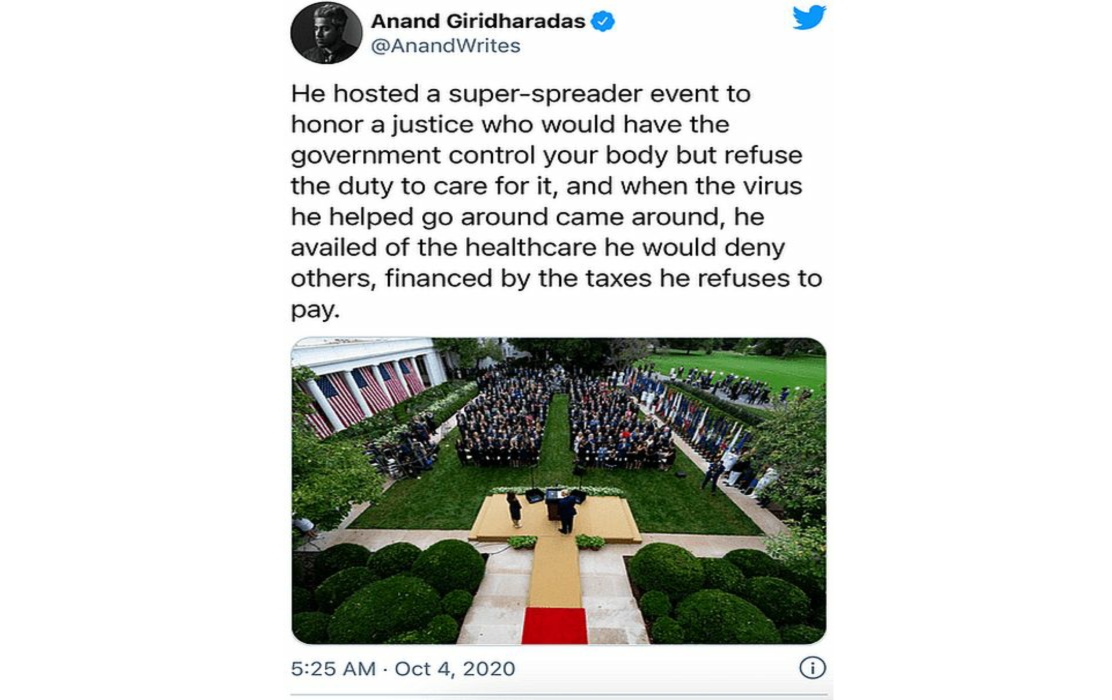The width and height of the screenshot is (1112, 700).
Task: Click the divider line below the timestamp
Action: (x=558, y=696)
